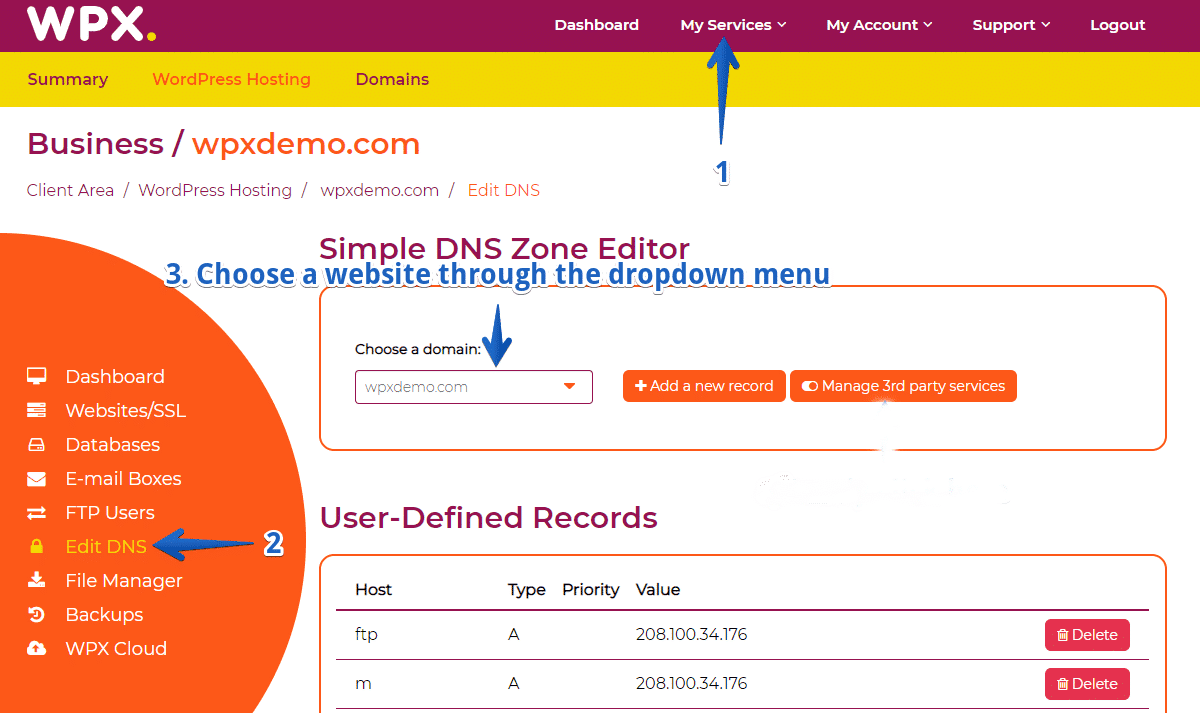Go to Client Area breadcrumb
Screen dimensions: 1200x713
point(70,190)
